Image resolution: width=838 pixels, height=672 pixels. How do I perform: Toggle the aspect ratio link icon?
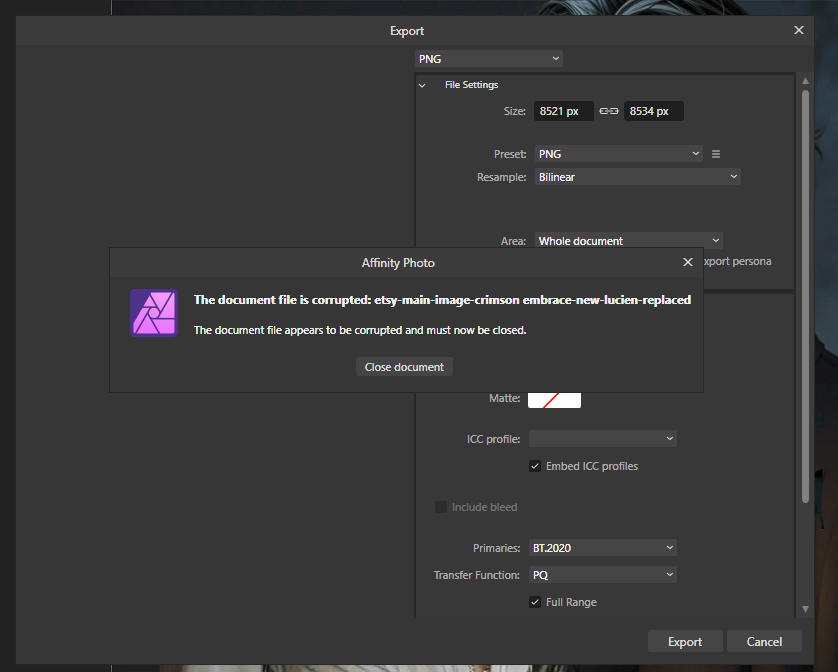[x=609, y=111]
